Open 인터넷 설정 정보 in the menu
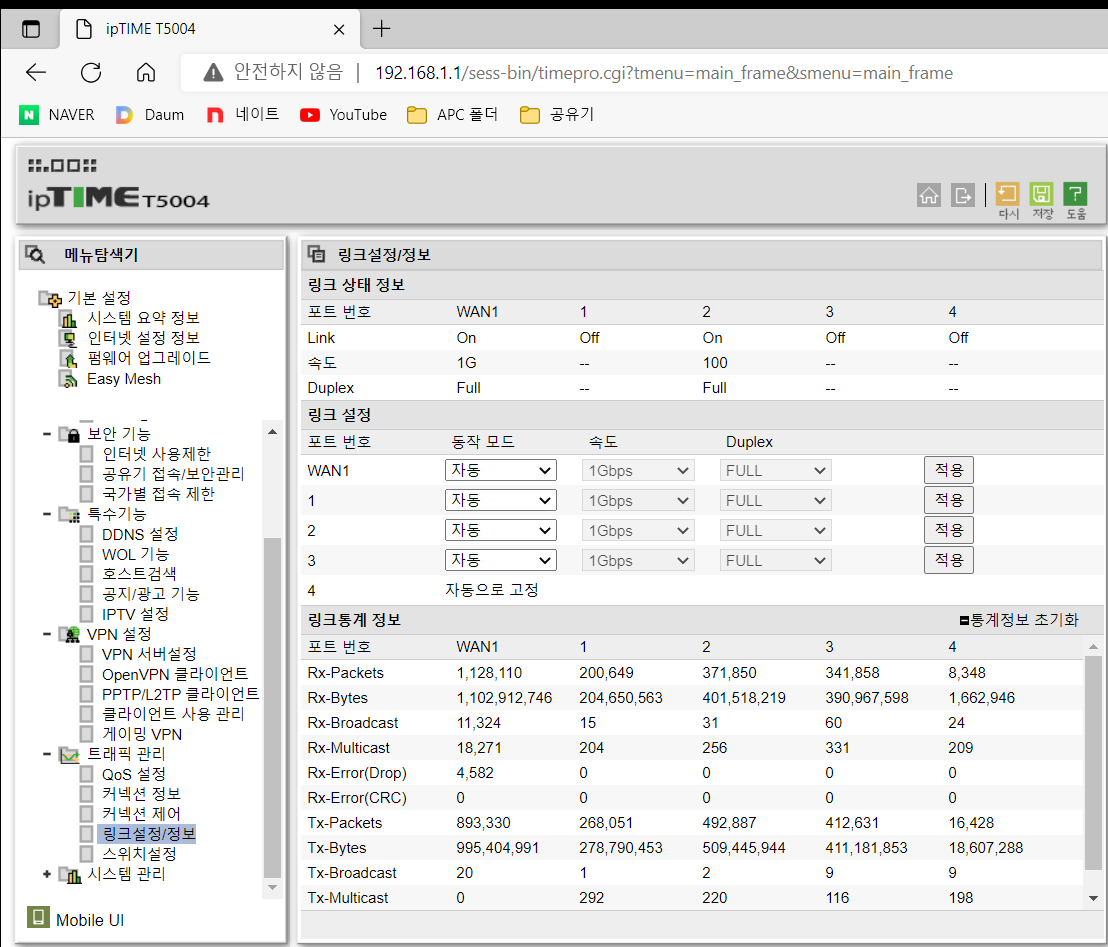Screen dimensions: 1108x947 [x=143, y=338]
